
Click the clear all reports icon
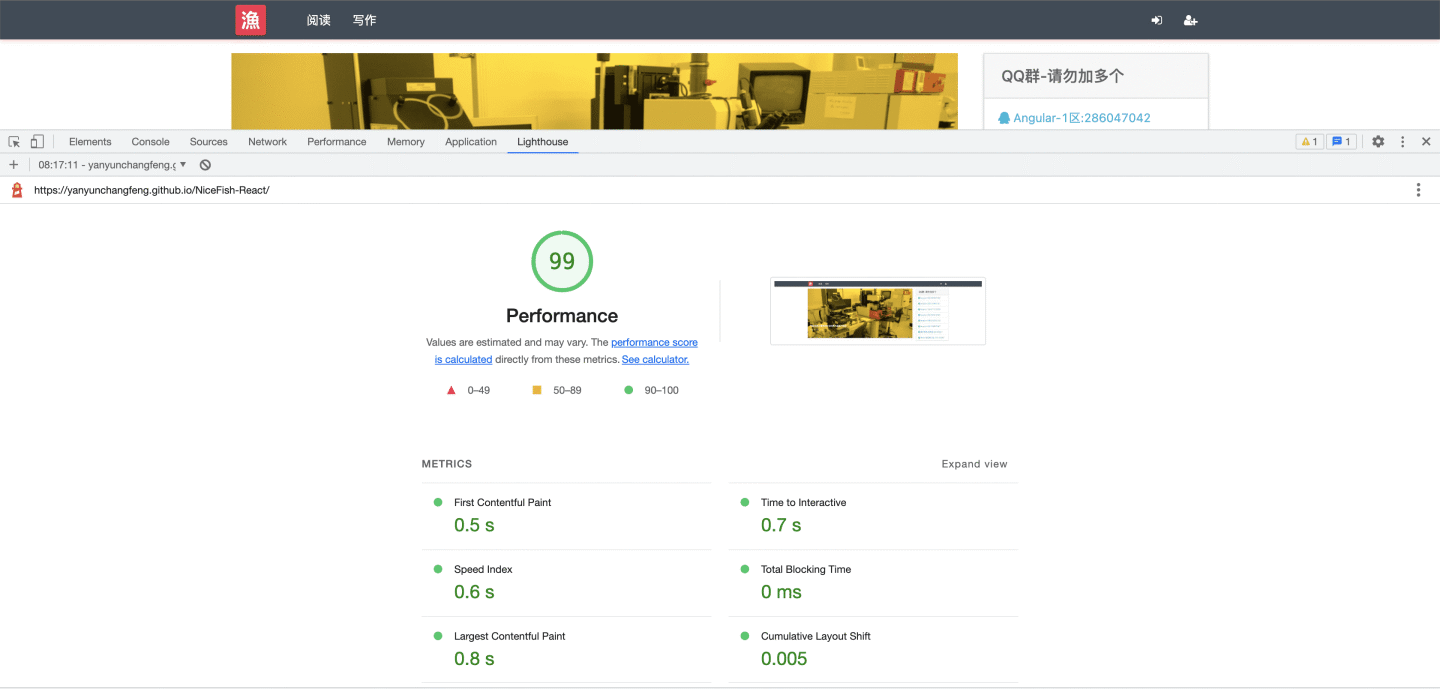pos(205,165)
